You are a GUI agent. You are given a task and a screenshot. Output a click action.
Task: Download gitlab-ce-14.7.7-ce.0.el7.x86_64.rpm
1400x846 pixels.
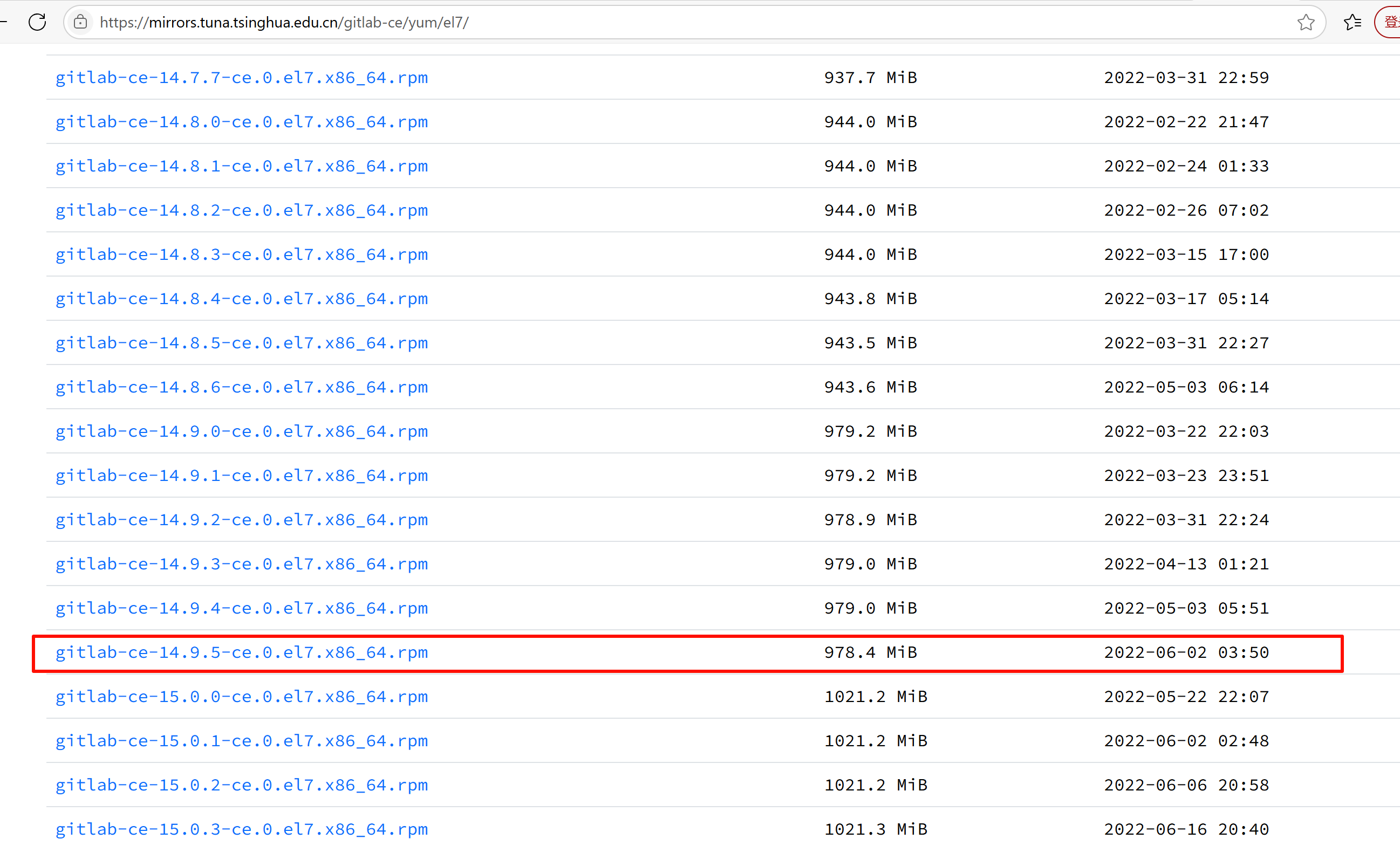pyautogui.click(x=242, y=78)
